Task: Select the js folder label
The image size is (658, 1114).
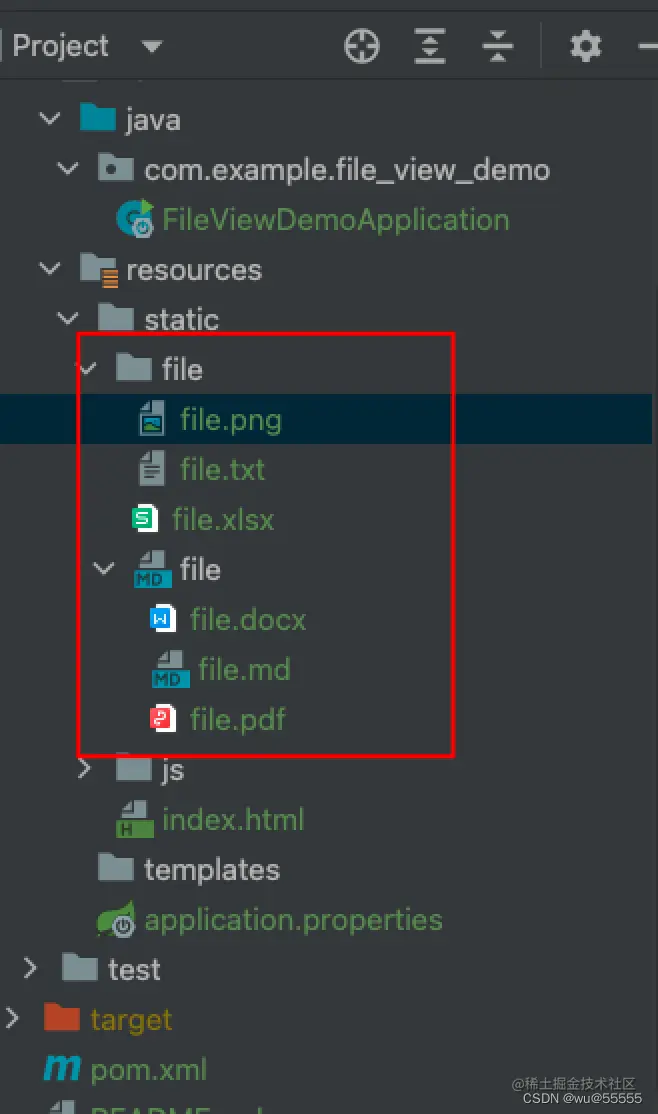Action: coord(173,770)
